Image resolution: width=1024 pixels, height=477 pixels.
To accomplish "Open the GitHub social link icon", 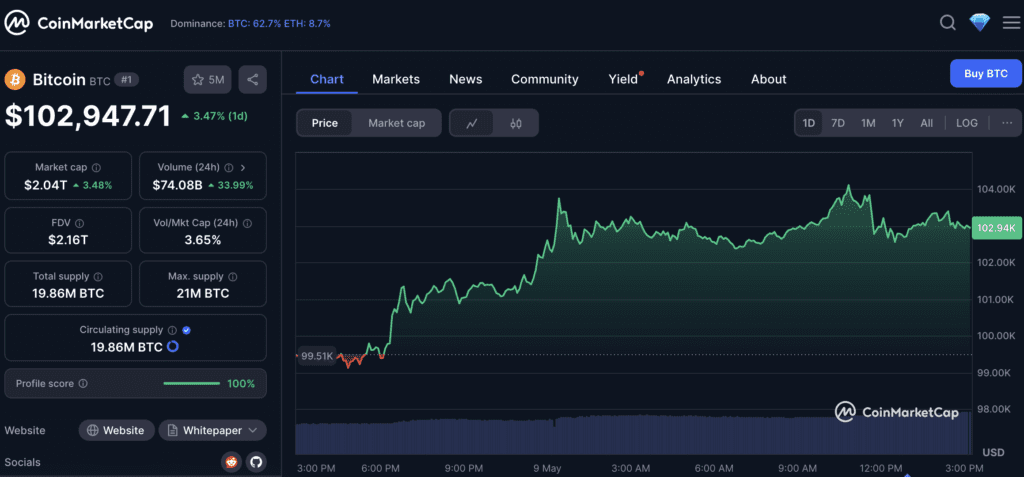I will pyautogui.click(x=255, y=463).
